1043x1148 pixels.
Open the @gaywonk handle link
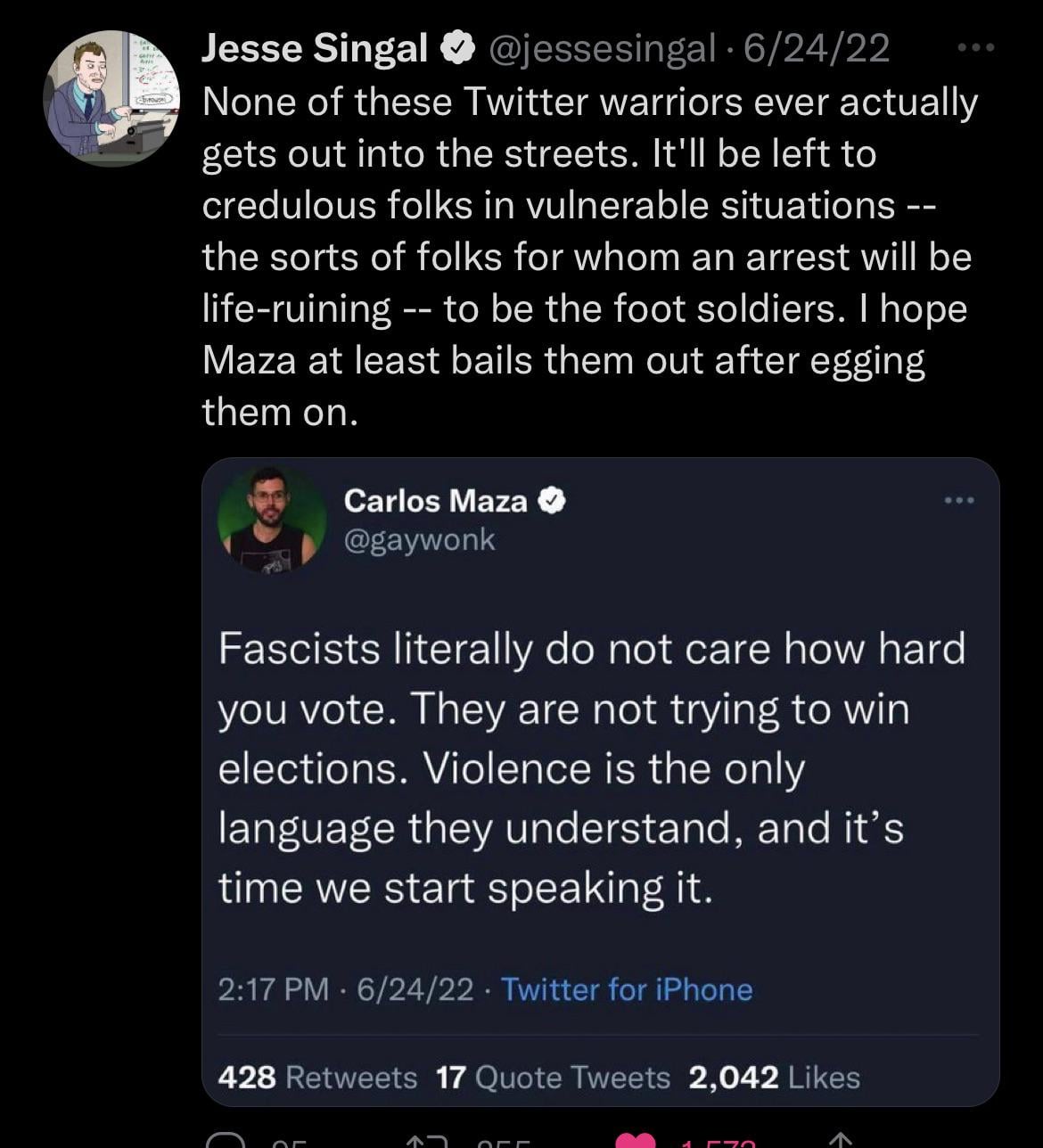(419, 540)
